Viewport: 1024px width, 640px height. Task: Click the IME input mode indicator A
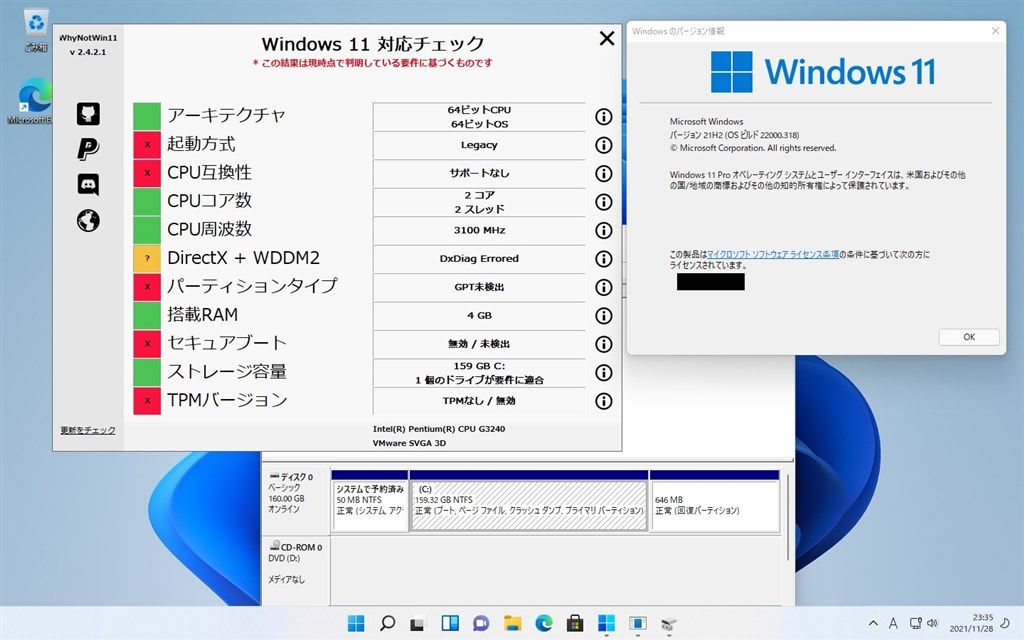(x=893, y=624)
